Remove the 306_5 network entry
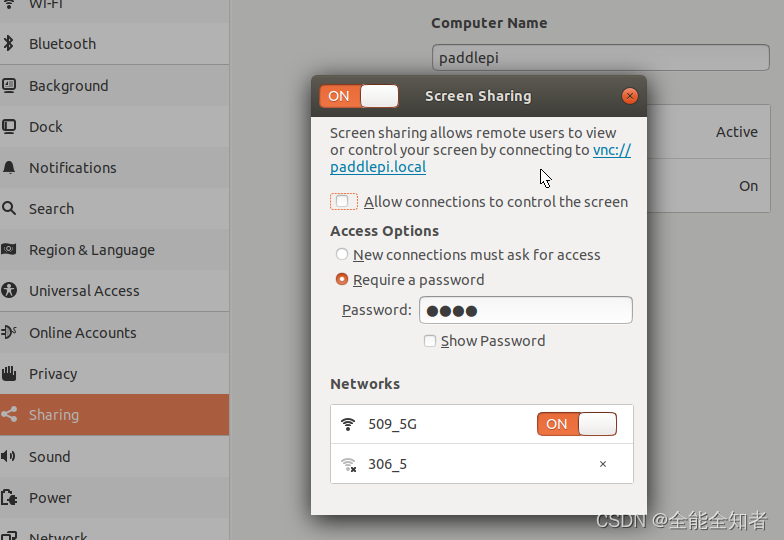784x540 pixels. [603, 464]
